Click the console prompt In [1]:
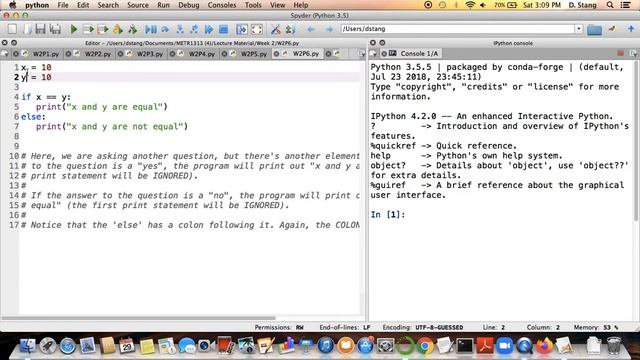 click(x=388, y=214)
